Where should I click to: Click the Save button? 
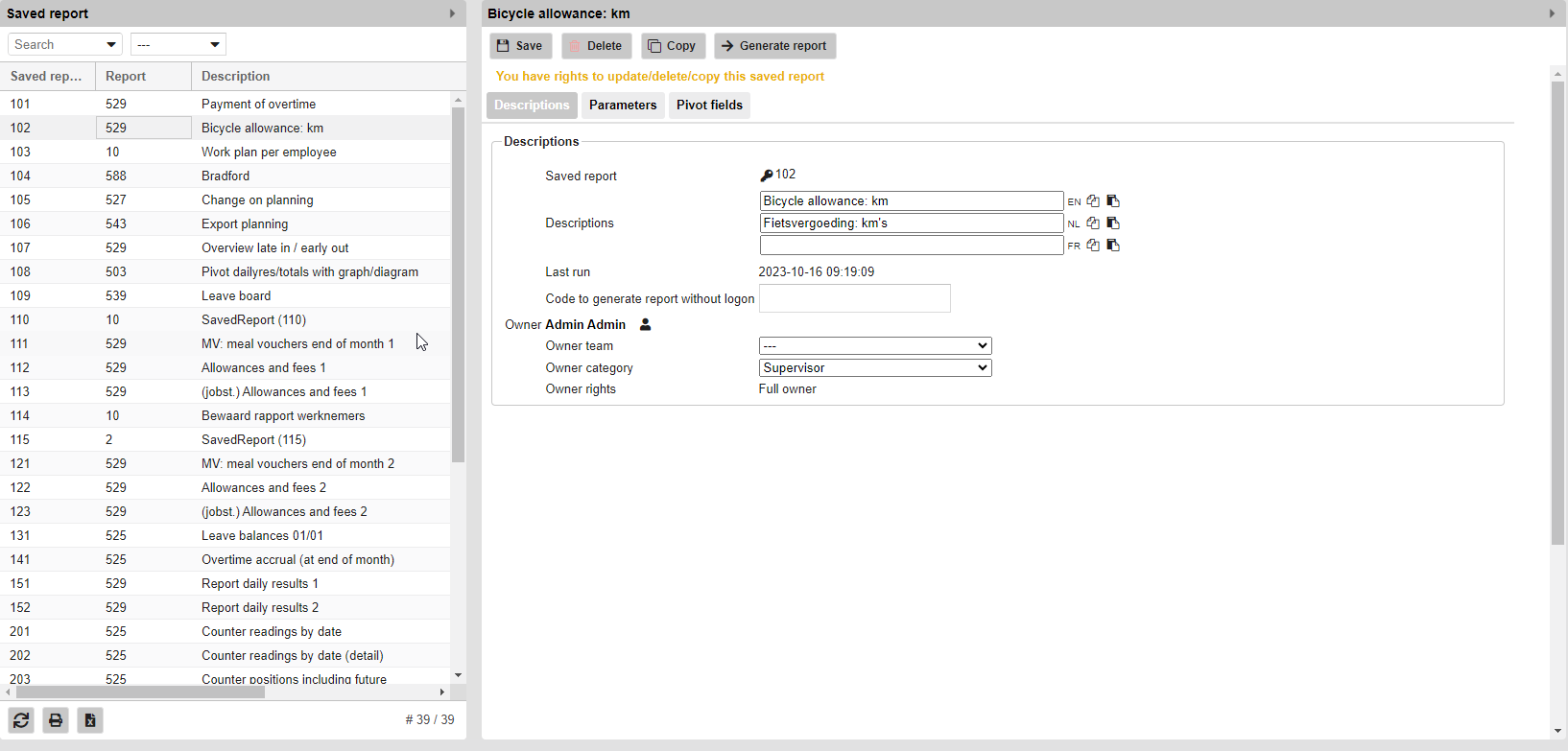(x=520, y=46)
